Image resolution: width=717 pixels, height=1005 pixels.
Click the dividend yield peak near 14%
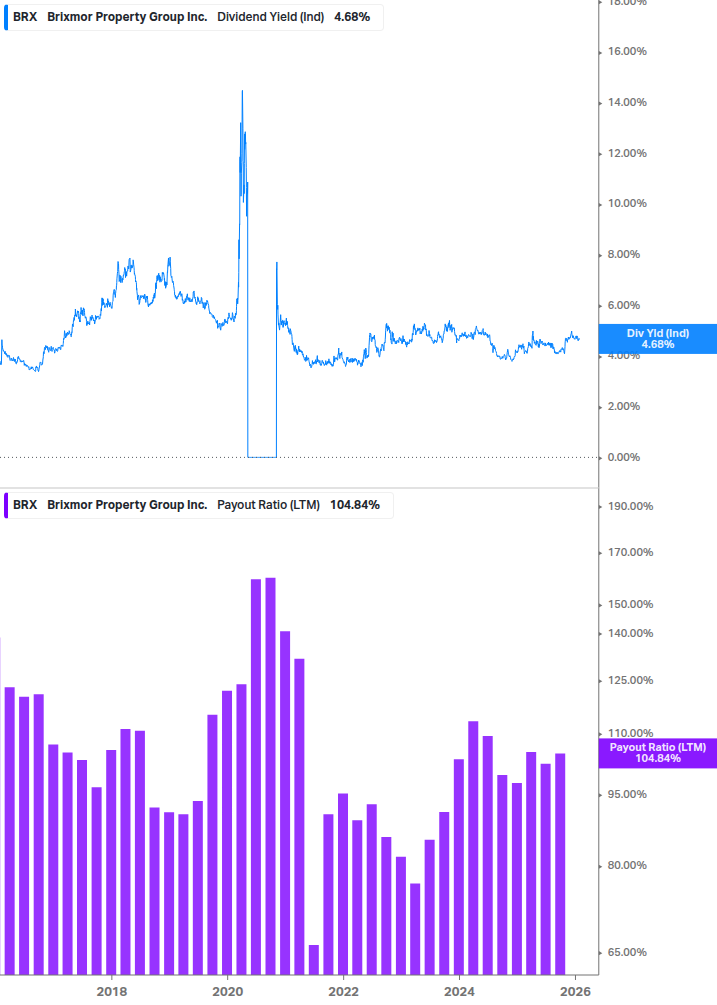pyautogui.click(x=242, y=92)
